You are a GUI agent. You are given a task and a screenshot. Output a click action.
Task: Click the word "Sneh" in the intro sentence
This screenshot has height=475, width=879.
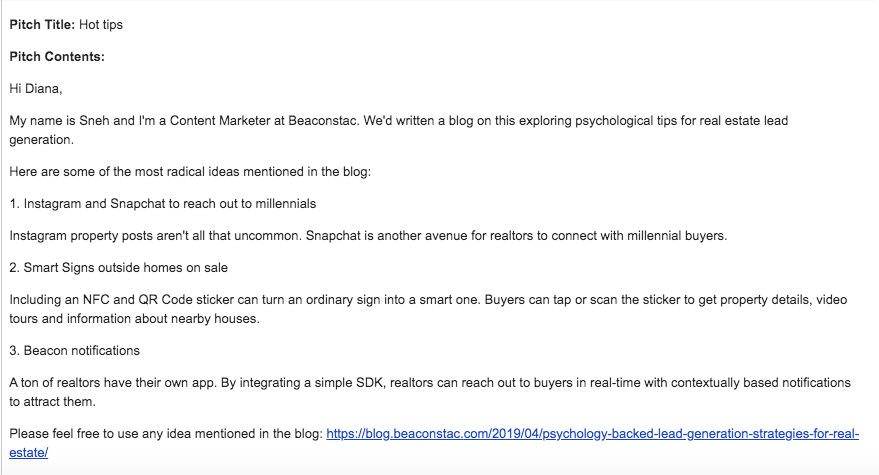pyautogui.click(x=94, y=121)
